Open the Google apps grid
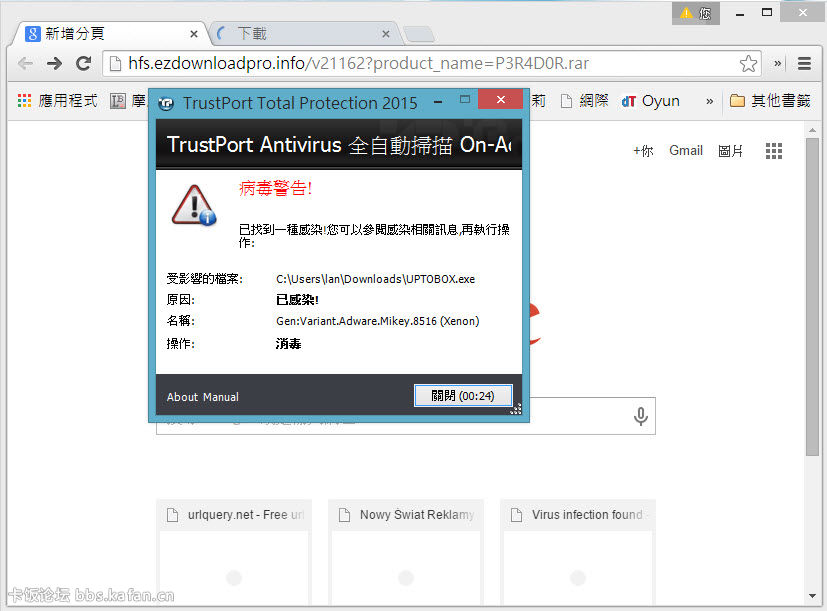Image resolution: width=827 pixels, height=611 pixels. click(773, 151)
